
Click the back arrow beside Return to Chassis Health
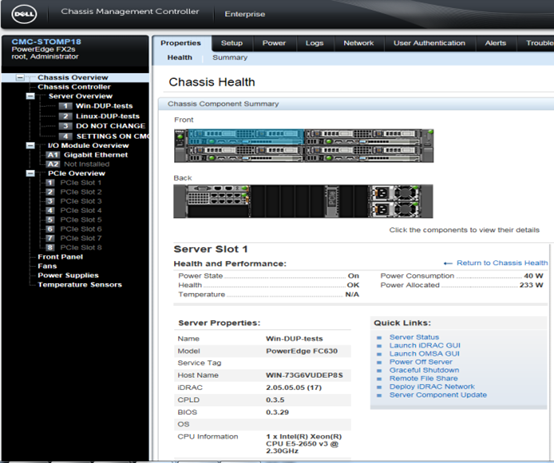click(x=448, y=263)
